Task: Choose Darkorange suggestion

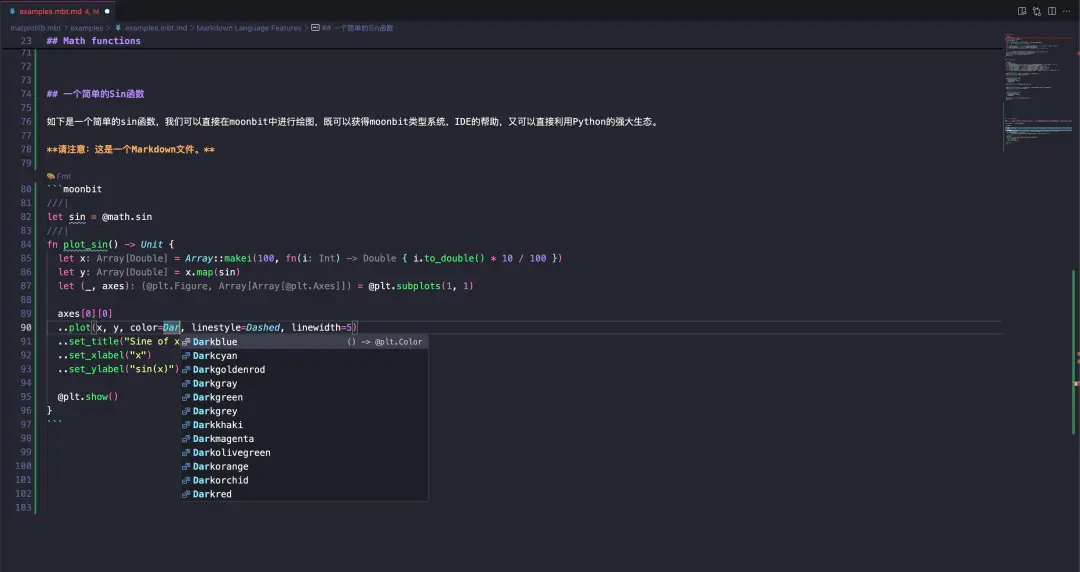Action: coord(304,466)
